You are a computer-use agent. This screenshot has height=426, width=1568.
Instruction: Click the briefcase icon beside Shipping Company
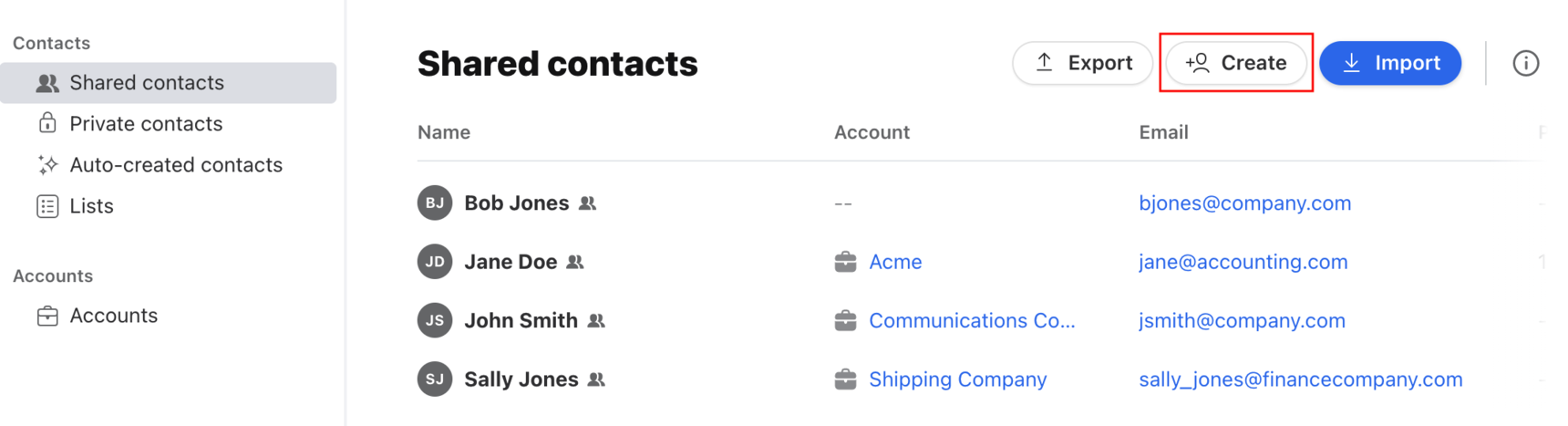tap(845, 379)
